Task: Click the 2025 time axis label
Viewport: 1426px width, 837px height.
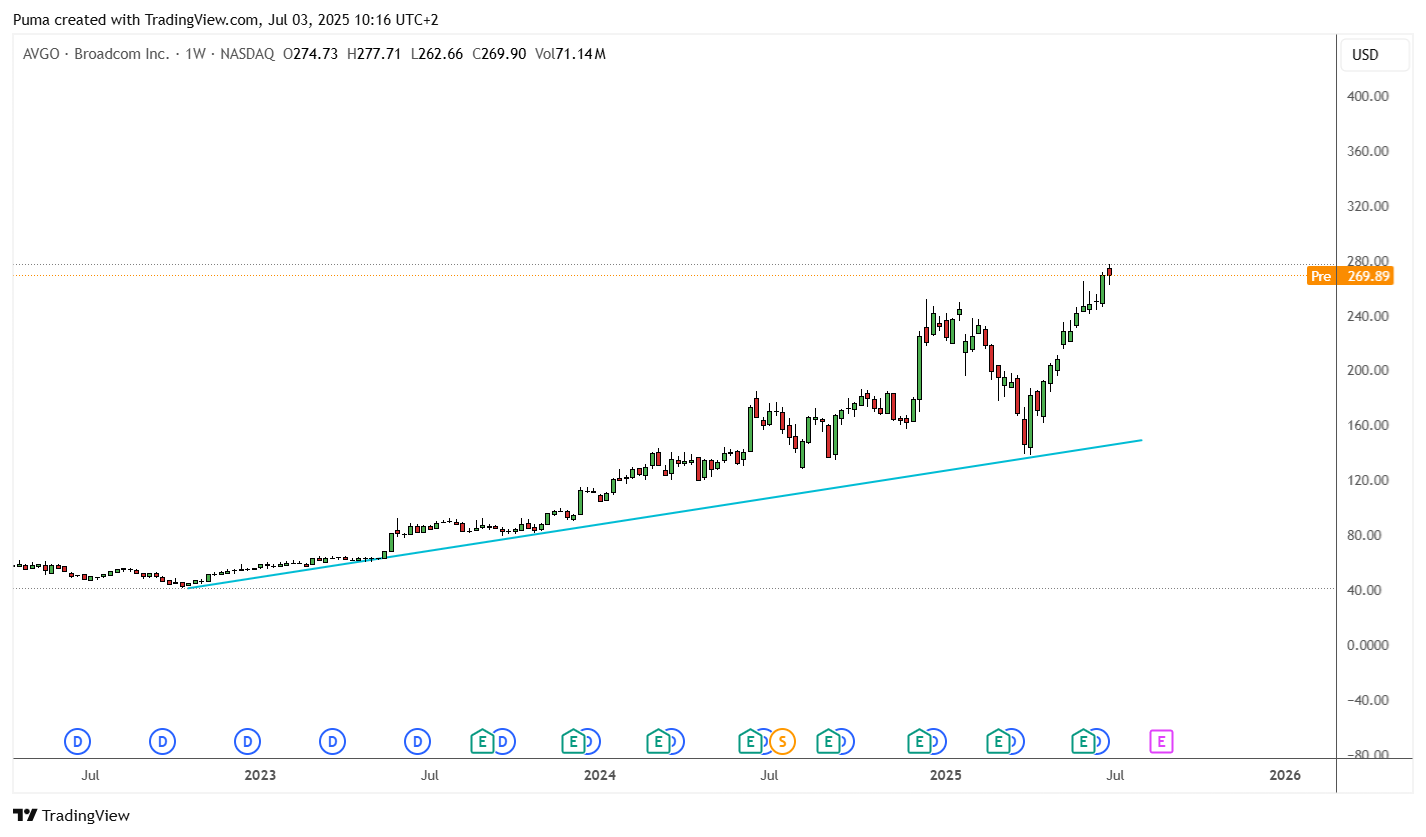Action: pyautogui.click(x=945, y=775)
